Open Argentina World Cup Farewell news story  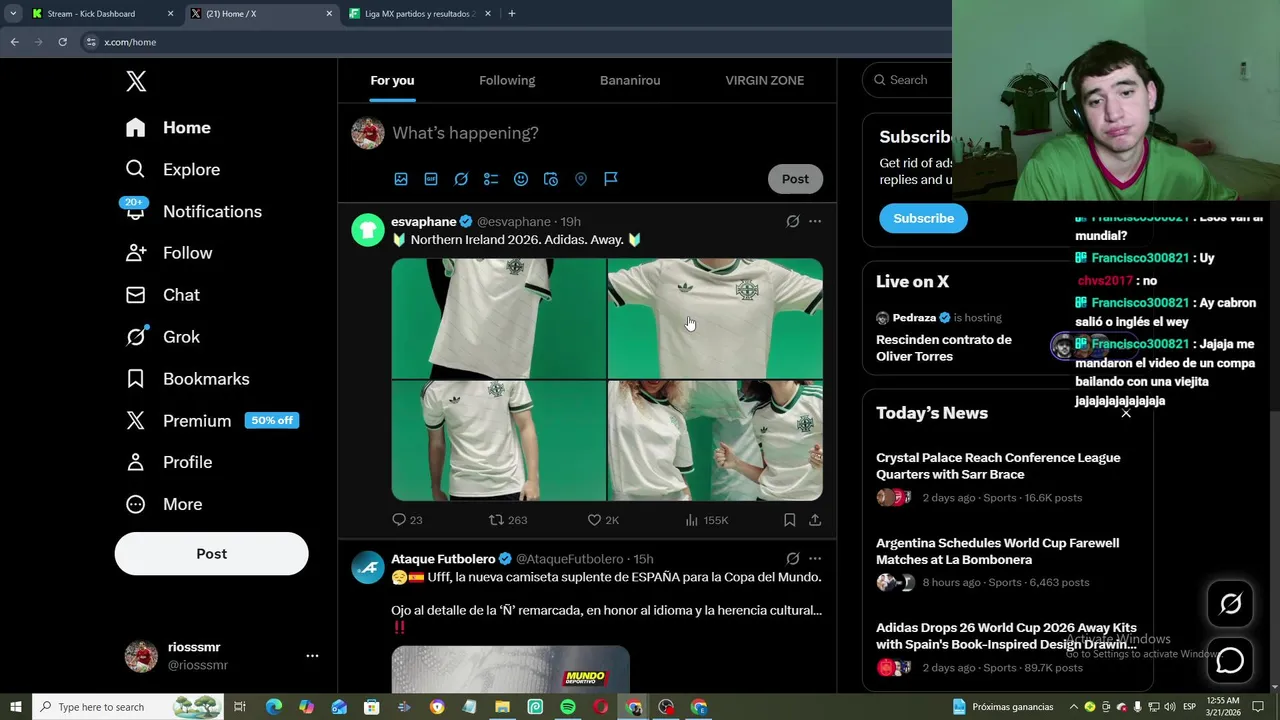[x=1007, y=562]
